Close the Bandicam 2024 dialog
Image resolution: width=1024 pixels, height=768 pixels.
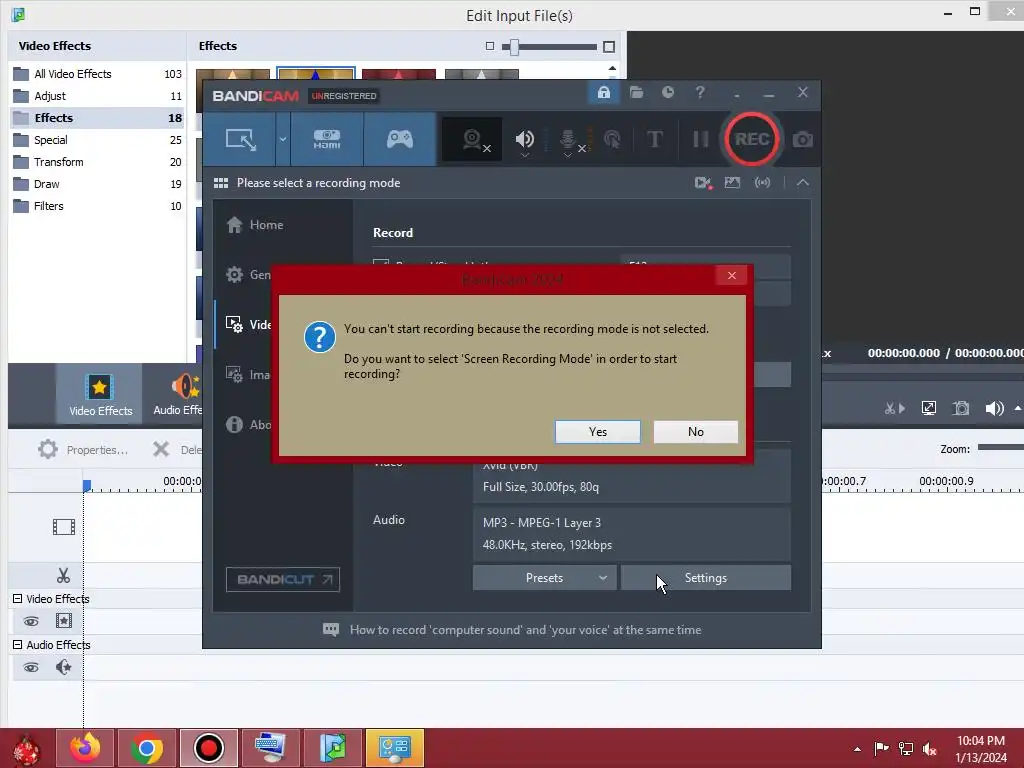point(731,276)
